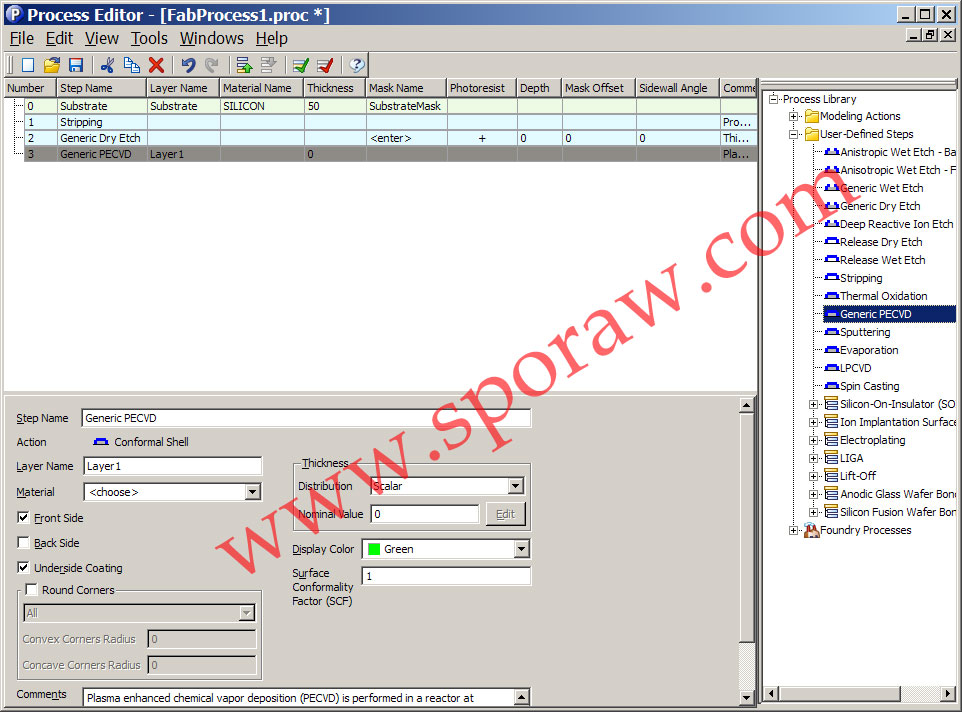The height and width of the screenshot is (712, 962).
Task: Enable the Back Side checkbox
Action: [x=23, y=543]
